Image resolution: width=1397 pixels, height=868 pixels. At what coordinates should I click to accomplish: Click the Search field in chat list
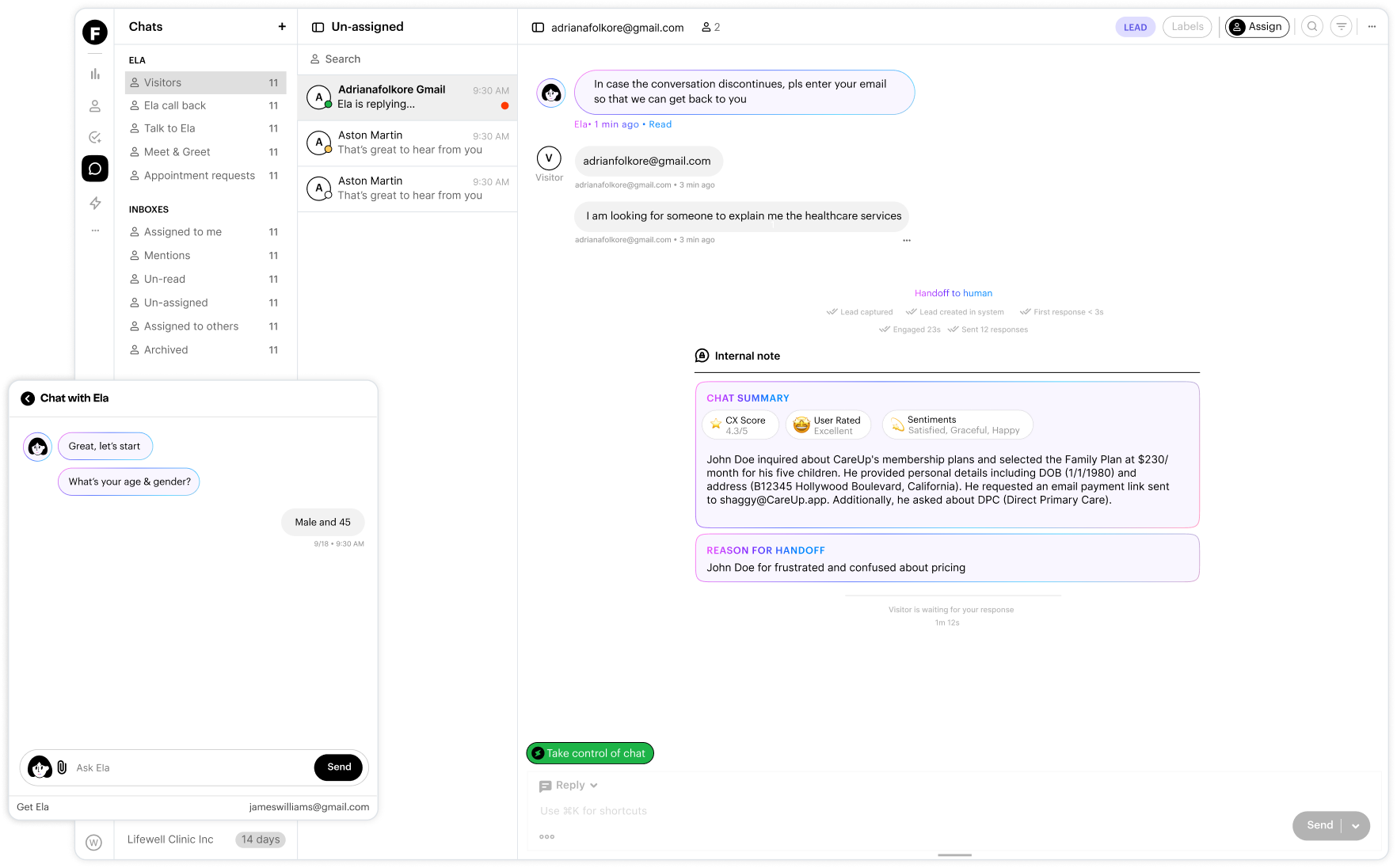(407, 59)
